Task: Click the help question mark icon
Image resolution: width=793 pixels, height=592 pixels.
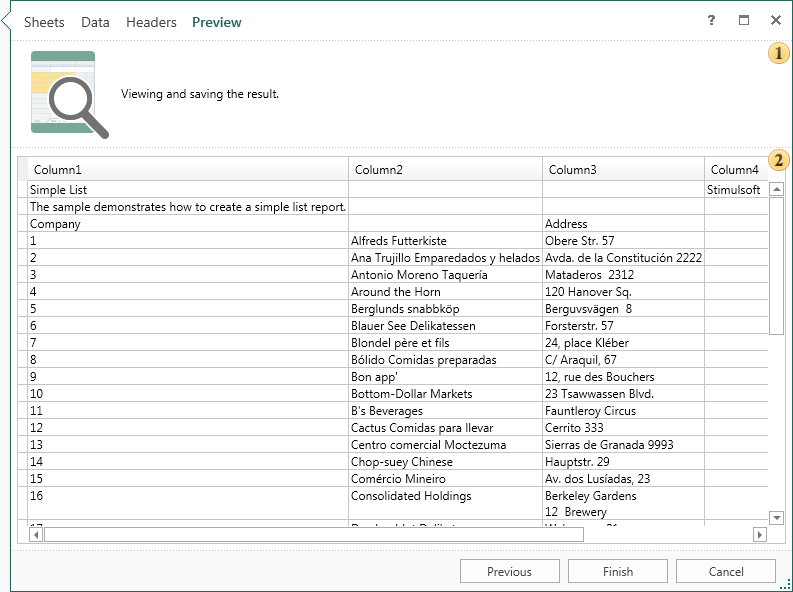Action: 711,20
